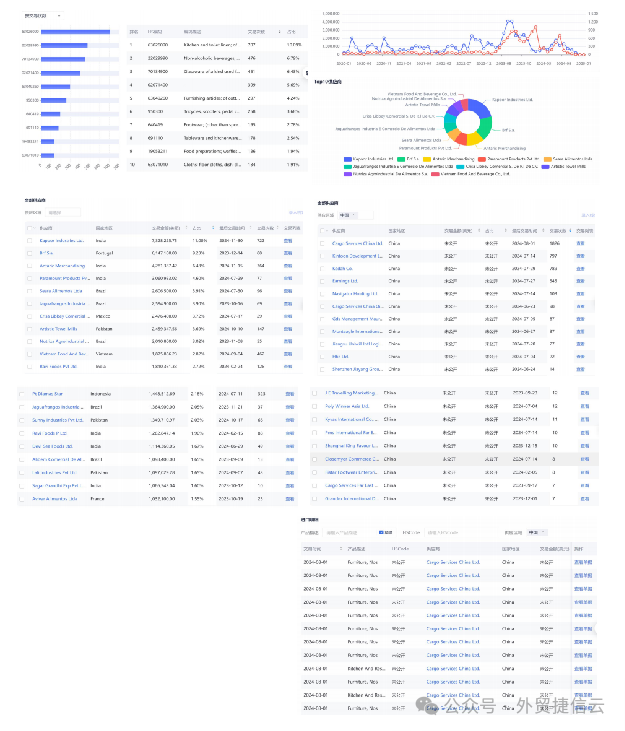Screen dimensions: 625x731
Task: Click the Kapoor Industries donut chart label
Action: [513, 100]
